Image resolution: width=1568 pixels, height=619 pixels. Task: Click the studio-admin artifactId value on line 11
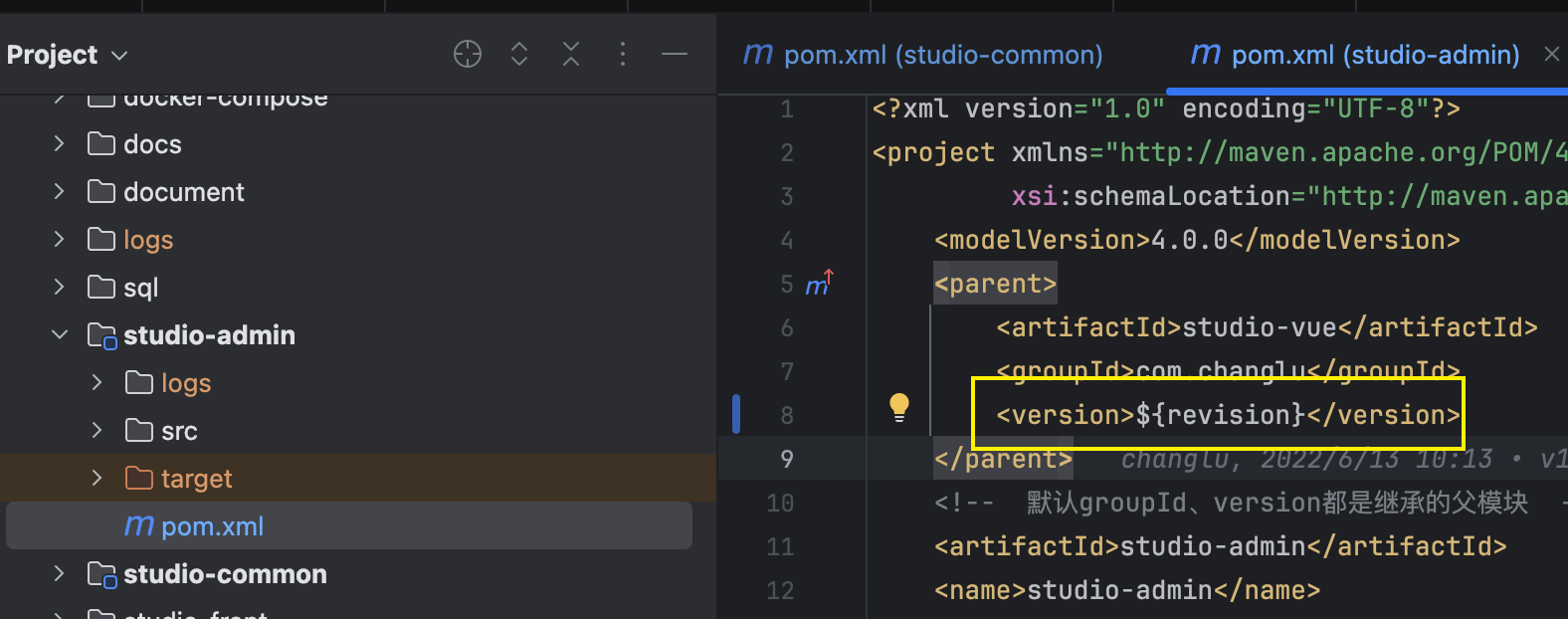pyautogui.click(x=1213, y=546)
